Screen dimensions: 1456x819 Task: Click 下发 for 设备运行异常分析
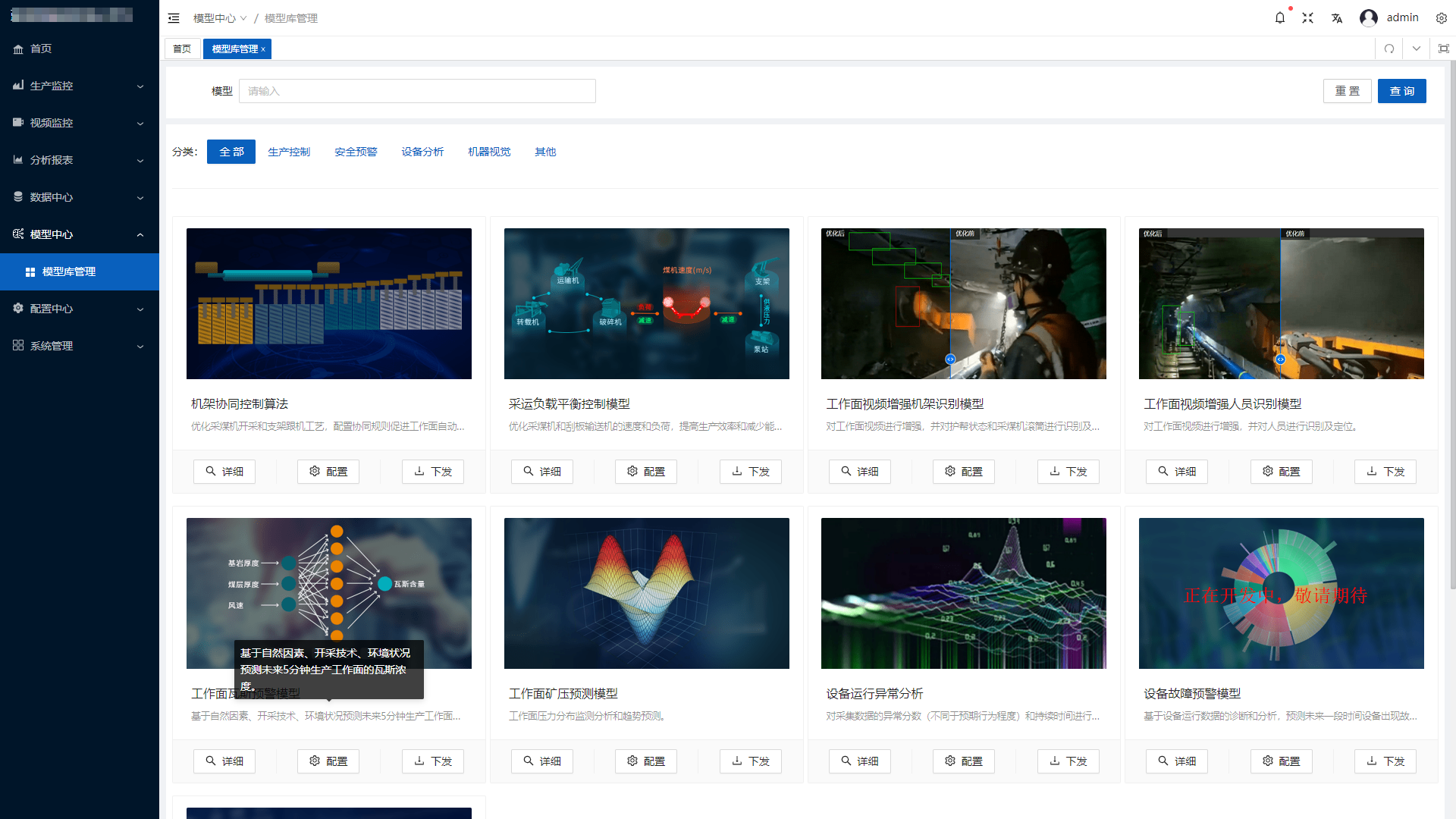pyautogui.click(x=1068, y=761)
